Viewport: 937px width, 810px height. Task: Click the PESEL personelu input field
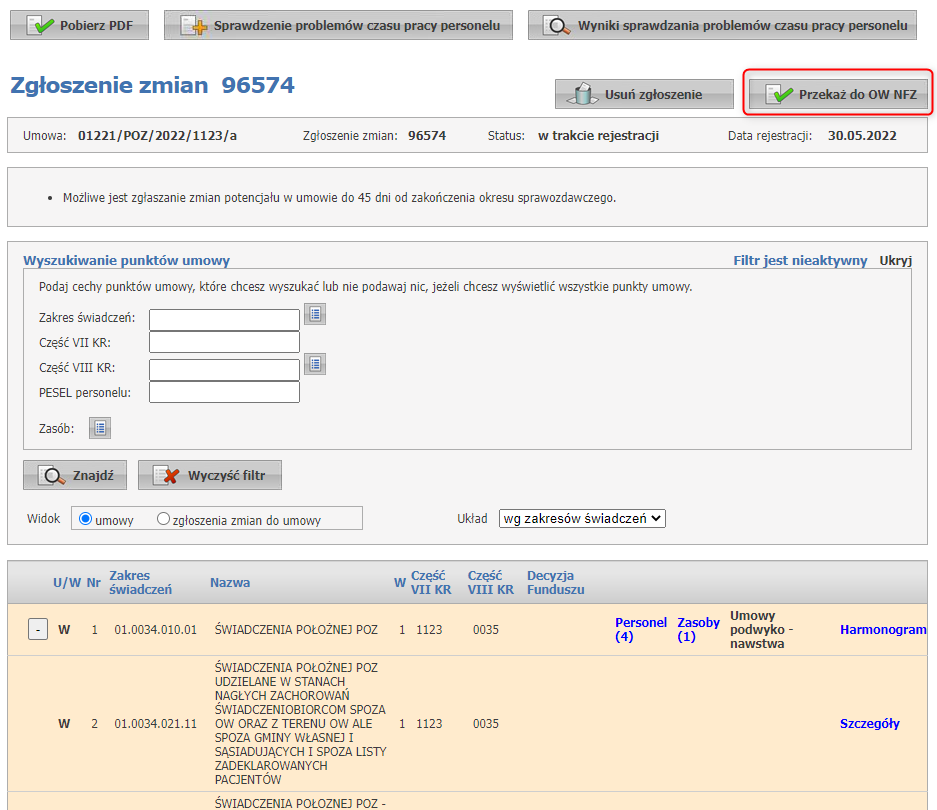click(224, 393)
